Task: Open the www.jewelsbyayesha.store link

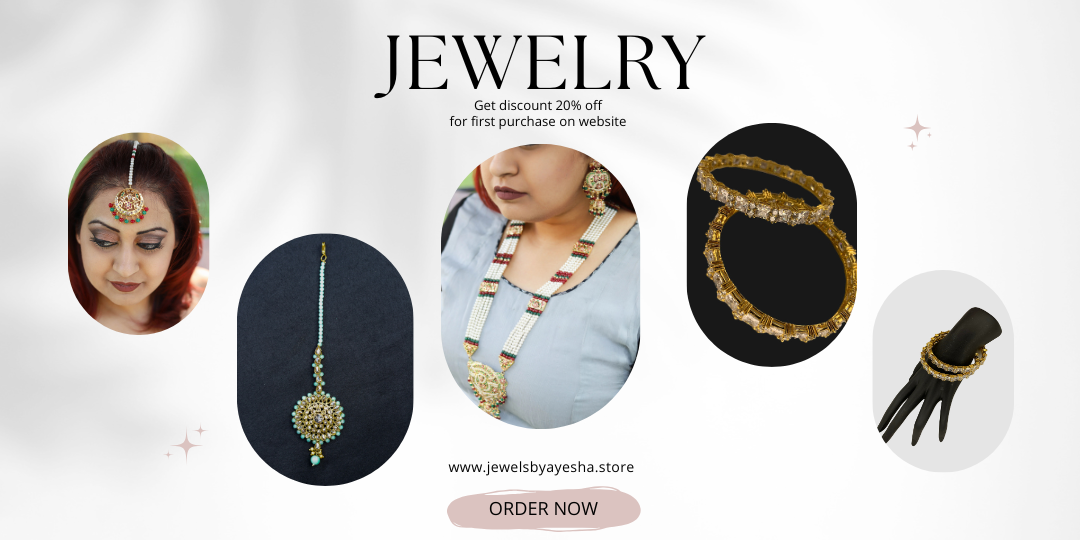Action: (541, 467)
